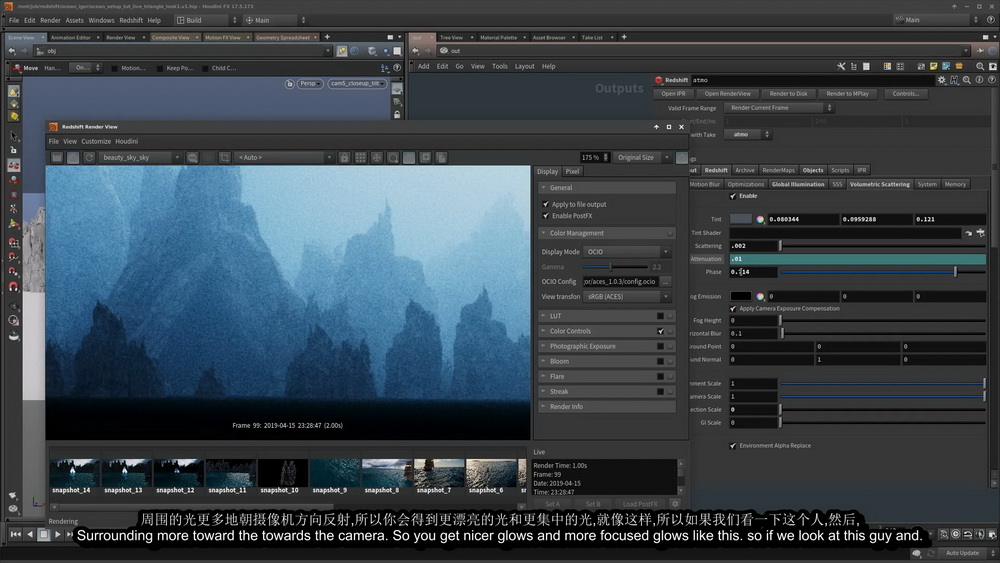This screenshot has height=563, width=1000.
Task: Click the Render to Disk button
Action: tap(788, 94)
